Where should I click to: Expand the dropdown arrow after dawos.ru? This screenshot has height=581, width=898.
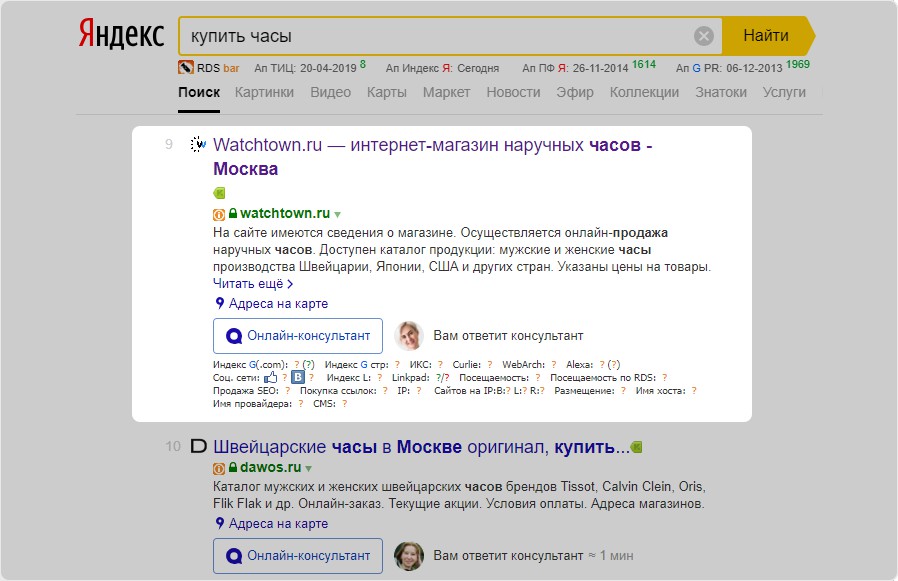click(309, 469)
